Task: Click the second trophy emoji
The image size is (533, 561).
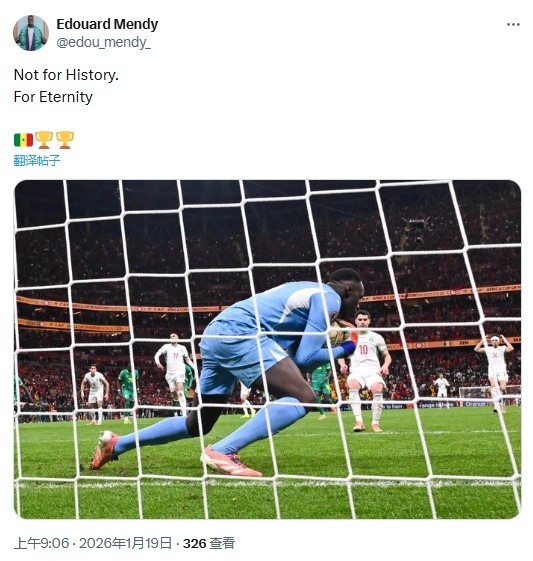Action: [x=65, y=140]
